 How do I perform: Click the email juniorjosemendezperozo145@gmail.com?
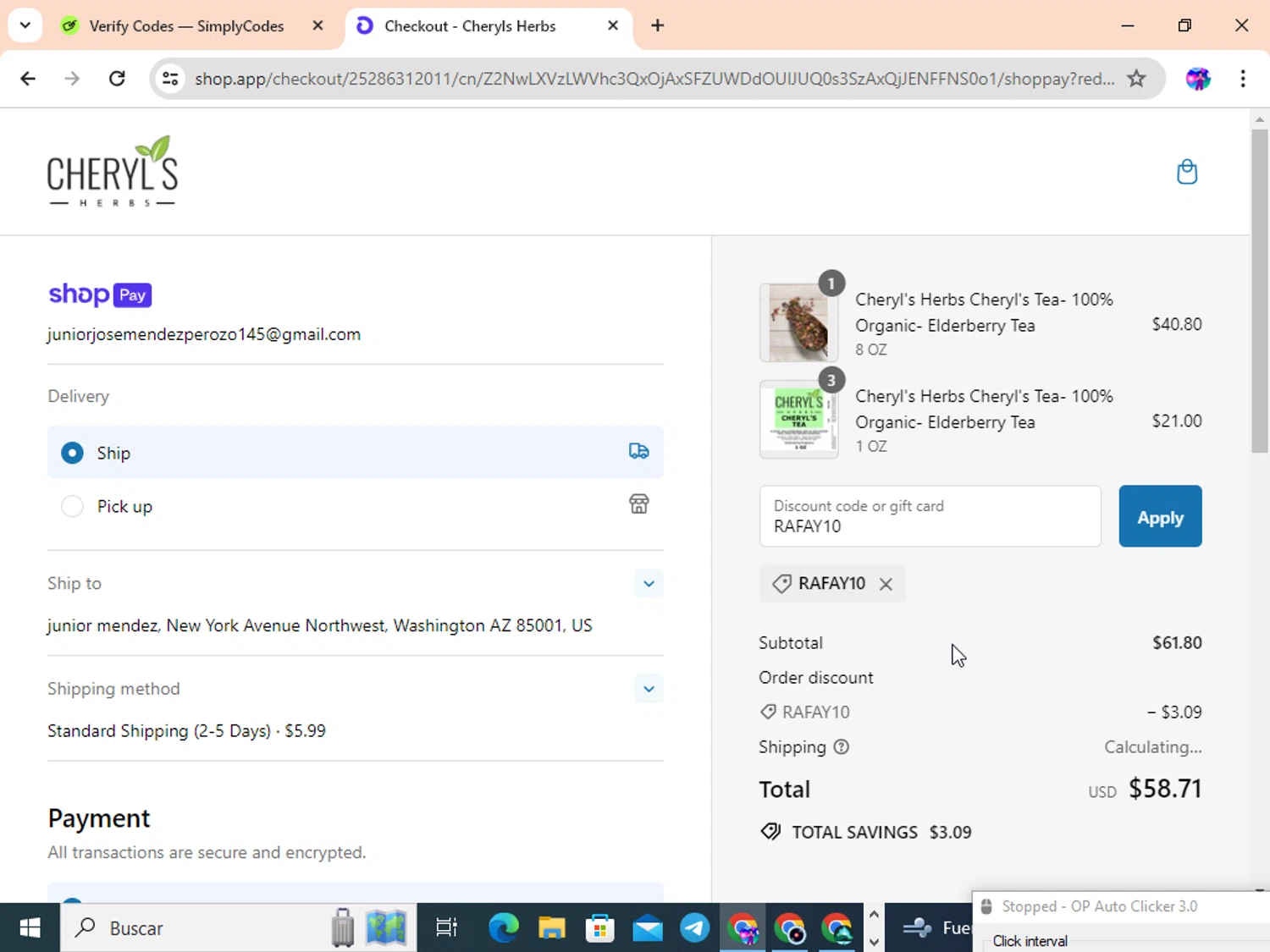pos(204,334)
